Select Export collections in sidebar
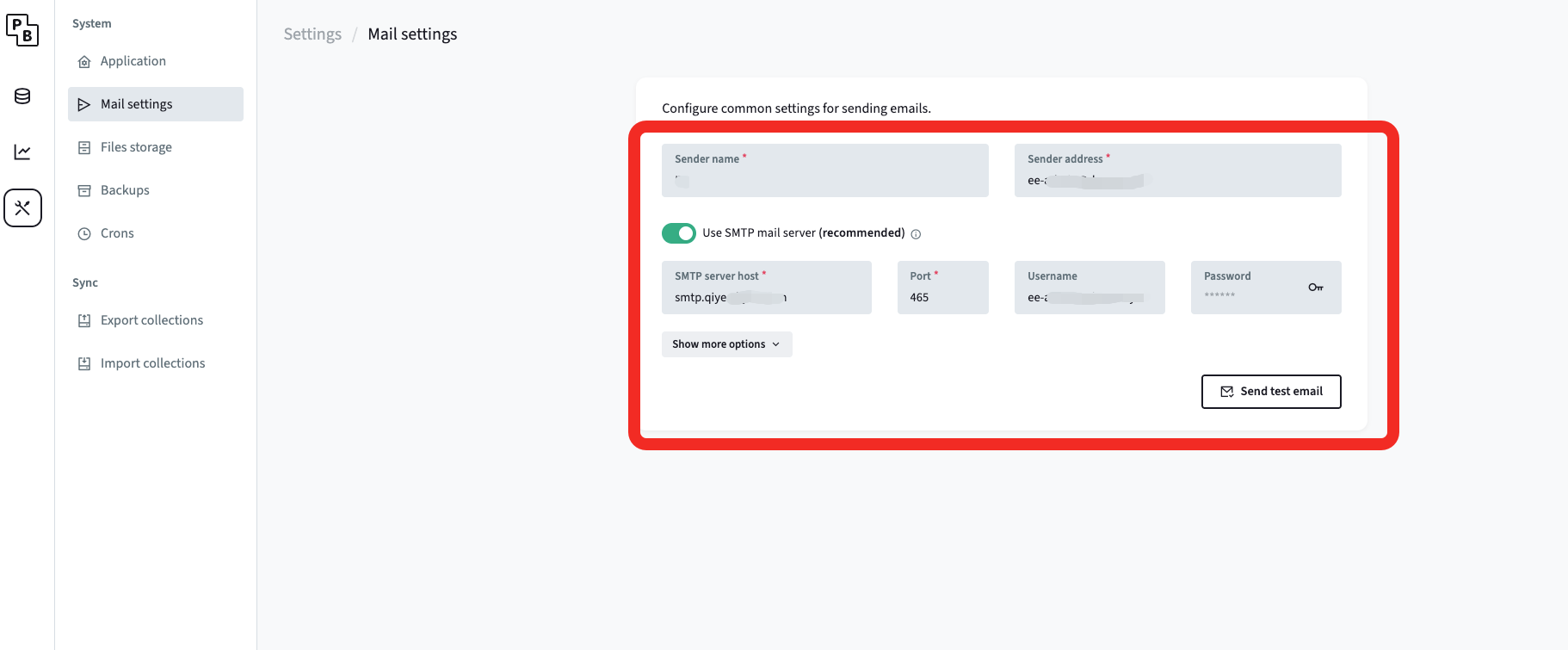The width and height of the screenshot is (1568, 650). pyautogui.click(x=151, y=320)
